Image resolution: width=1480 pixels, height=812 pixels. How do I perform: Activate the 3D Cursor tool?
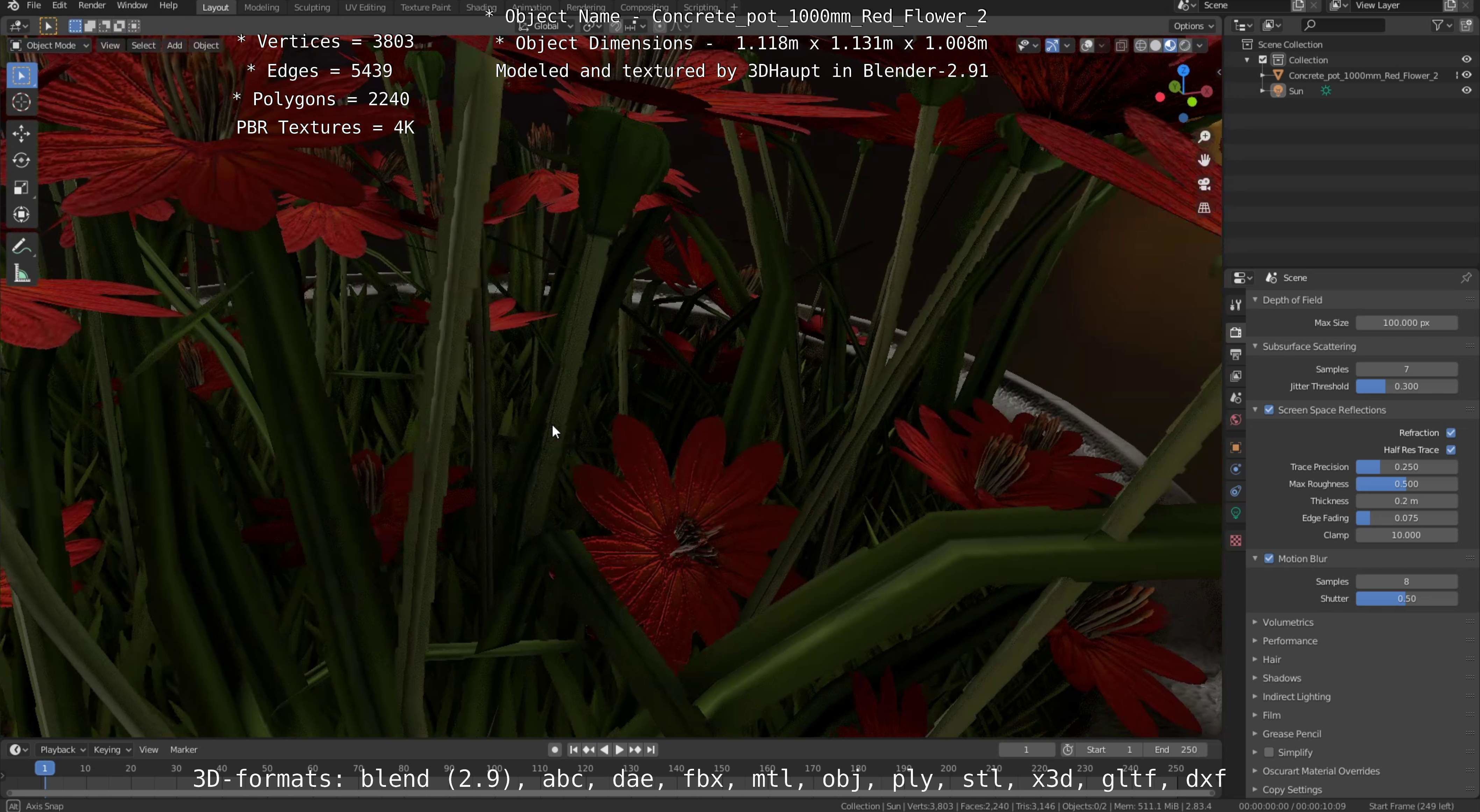pyautogui.click(x=22, y=102)
